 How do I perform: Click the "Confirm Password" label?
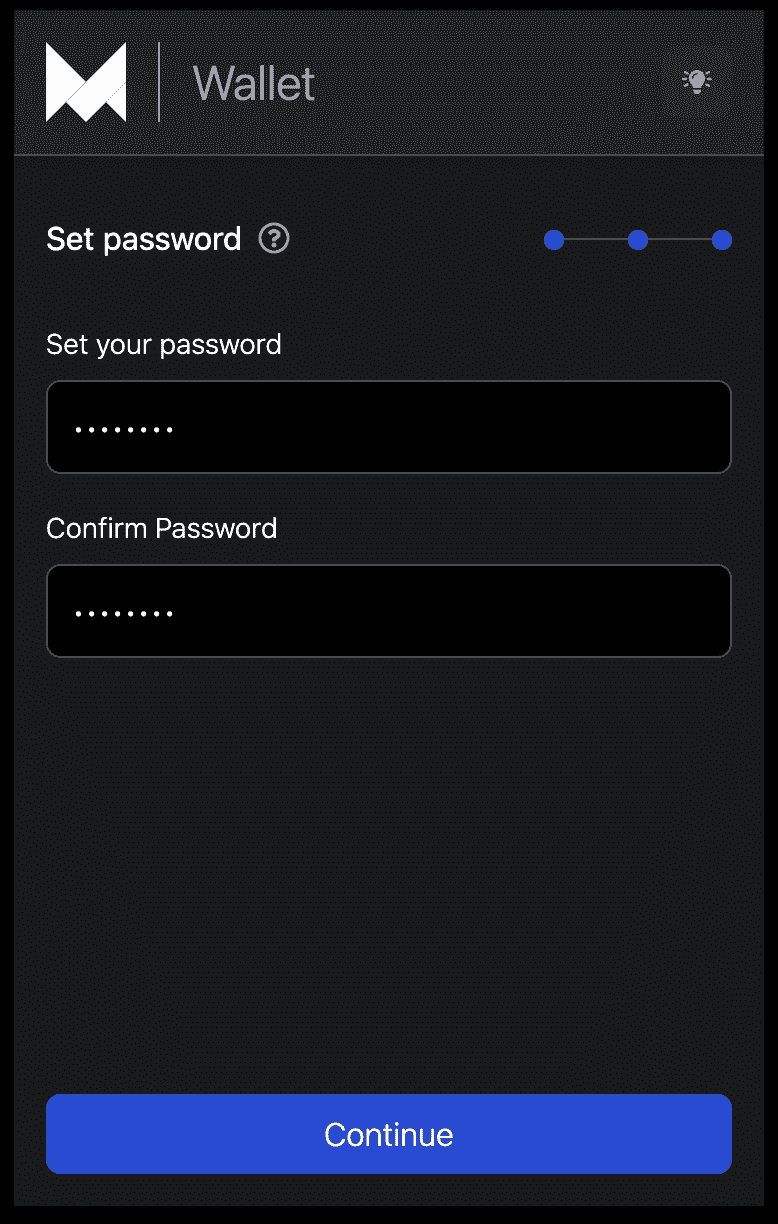pos(161,528)
